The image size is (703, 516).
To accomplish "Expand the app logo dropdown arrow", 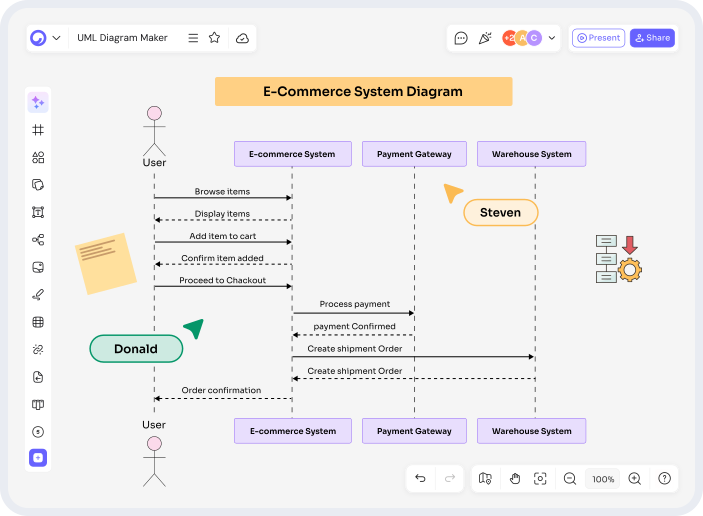I will point(56,38).
